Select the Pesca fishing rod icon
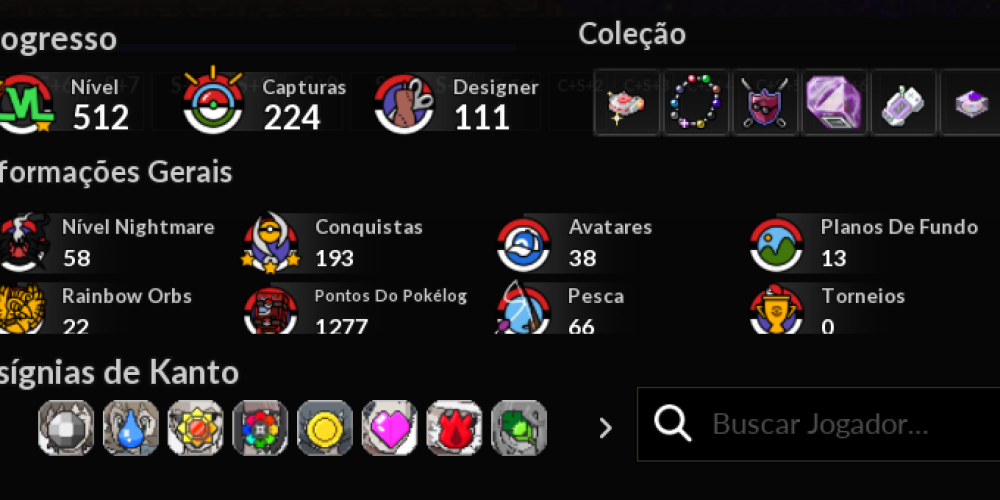The image size is (1000, 500). click(x=522, y=309)
